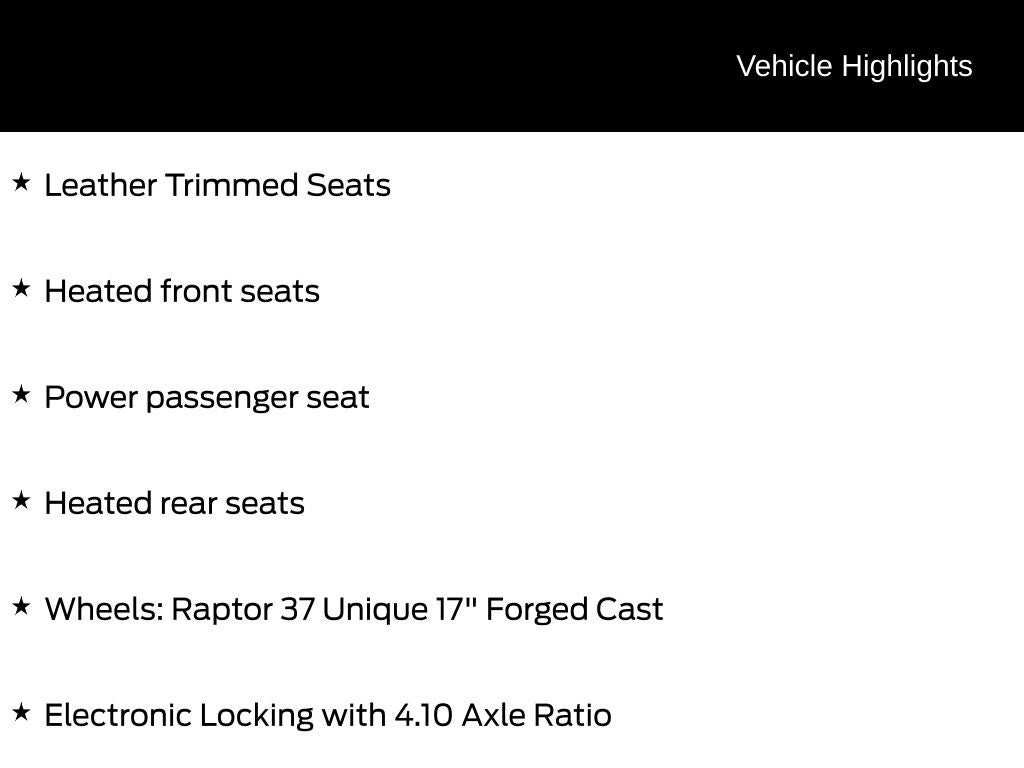
Task: Click the Vehicle Highlights title
Action: tap(854, 66)
